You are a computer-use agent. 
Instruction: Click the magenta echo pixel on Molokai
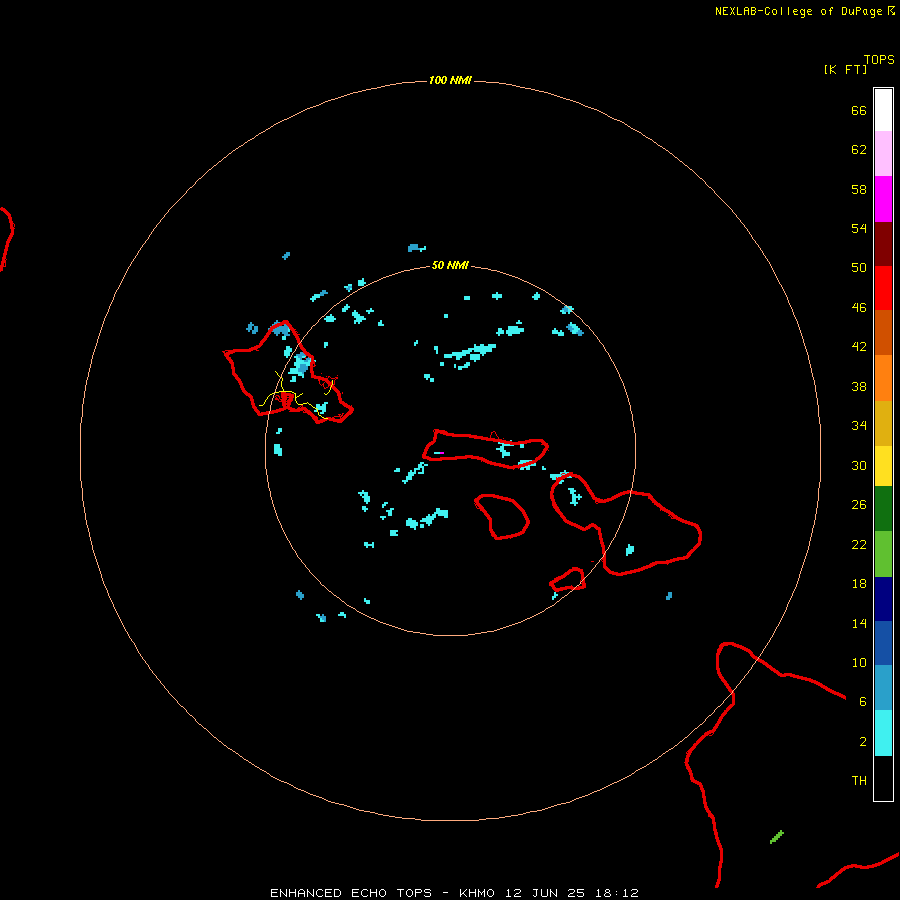point(440,453)
